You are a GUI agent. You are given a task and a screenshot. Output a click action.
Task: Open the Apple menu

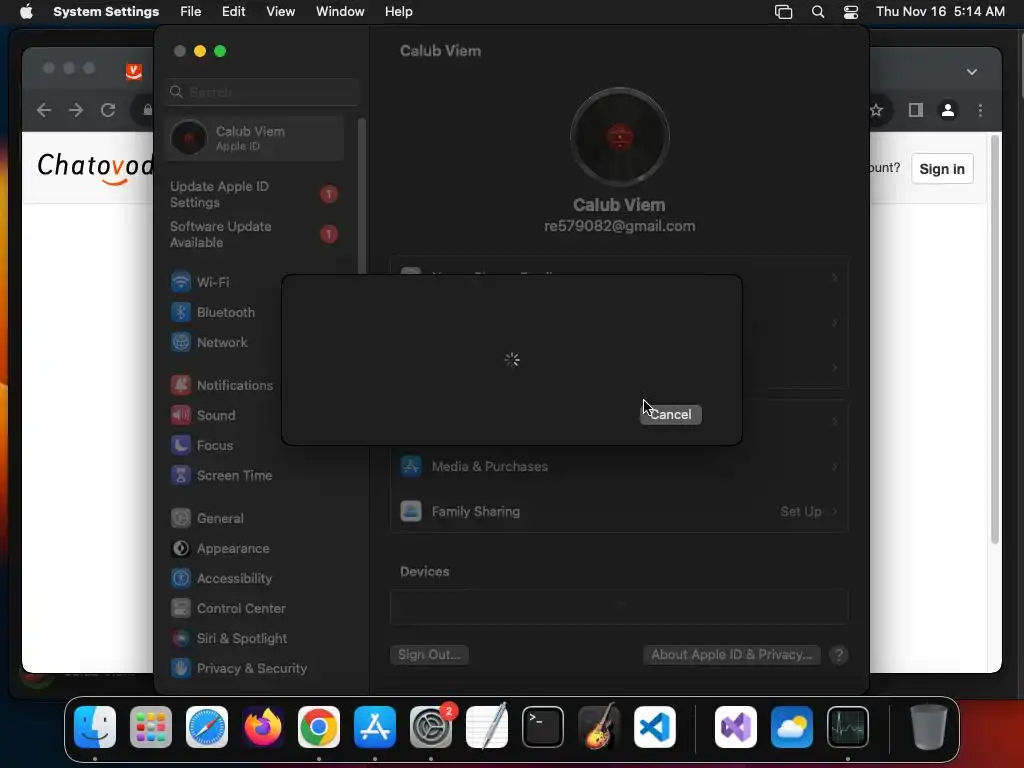[26, 12]
